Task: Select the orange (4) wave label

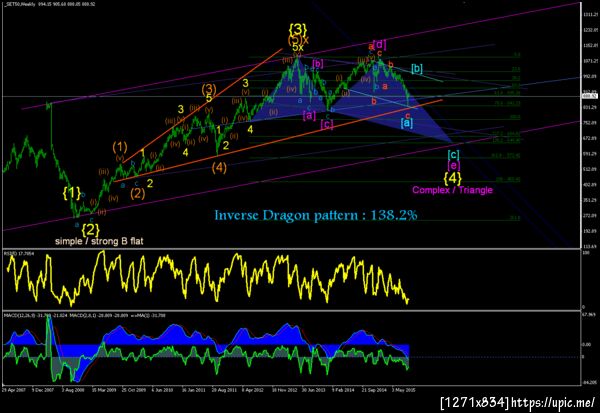Action: tap(219, 167)
